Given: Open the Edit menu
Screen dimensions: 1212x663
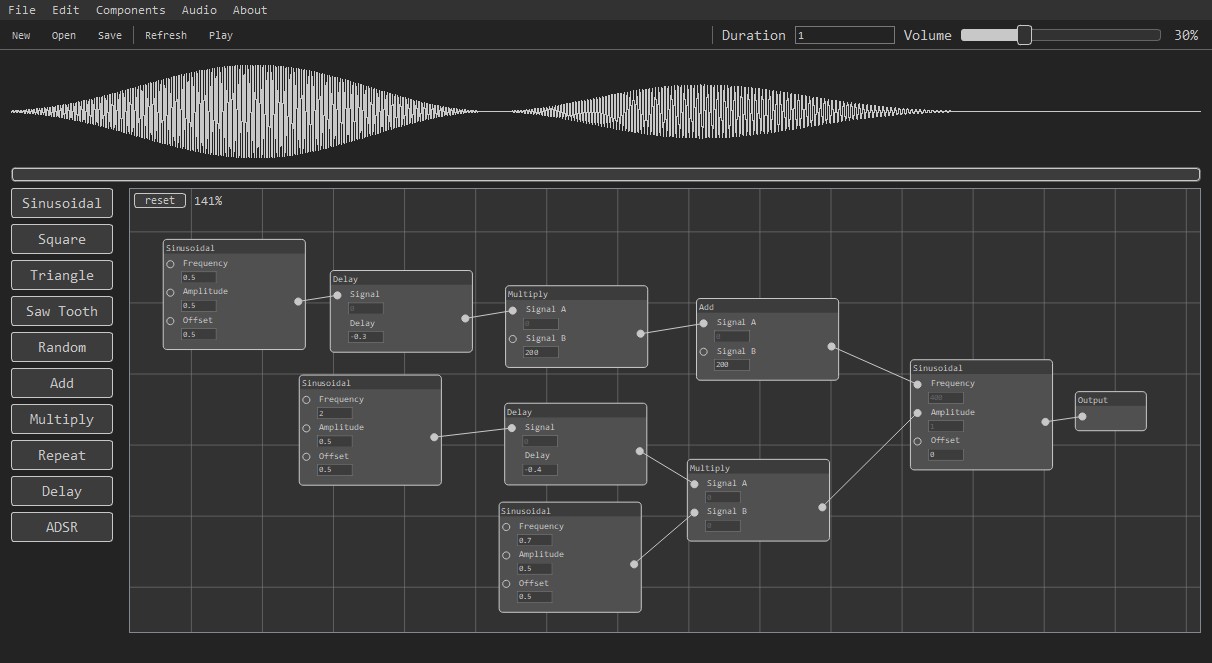Looking at the screenshot, I should [x=65, y=10].
